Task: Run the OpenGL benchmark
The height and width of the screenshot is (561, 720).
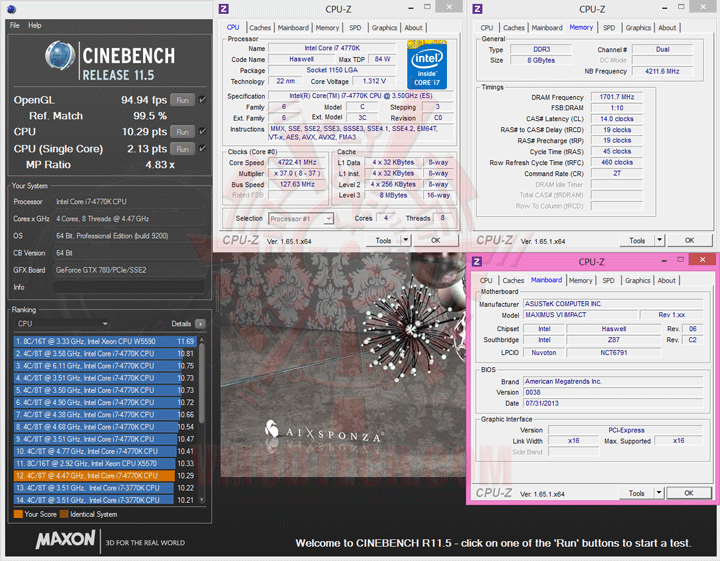Action: coord(182,100)
